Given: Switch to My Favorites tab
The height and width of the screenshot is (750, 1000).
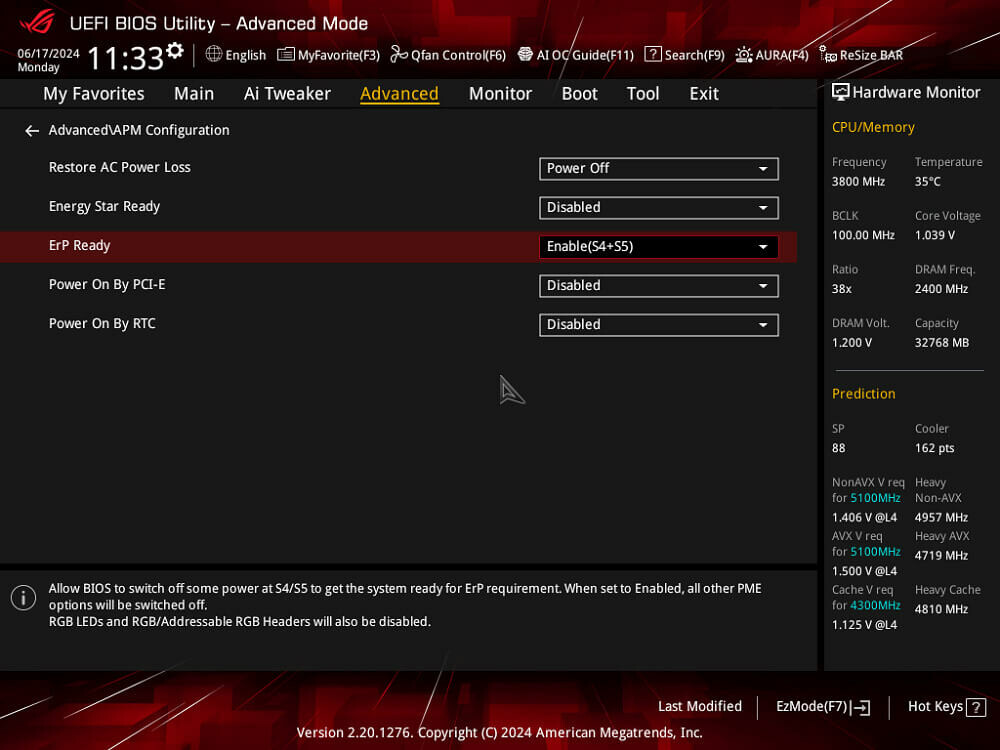Looking at the screenshot, I should tap(94, 94).
